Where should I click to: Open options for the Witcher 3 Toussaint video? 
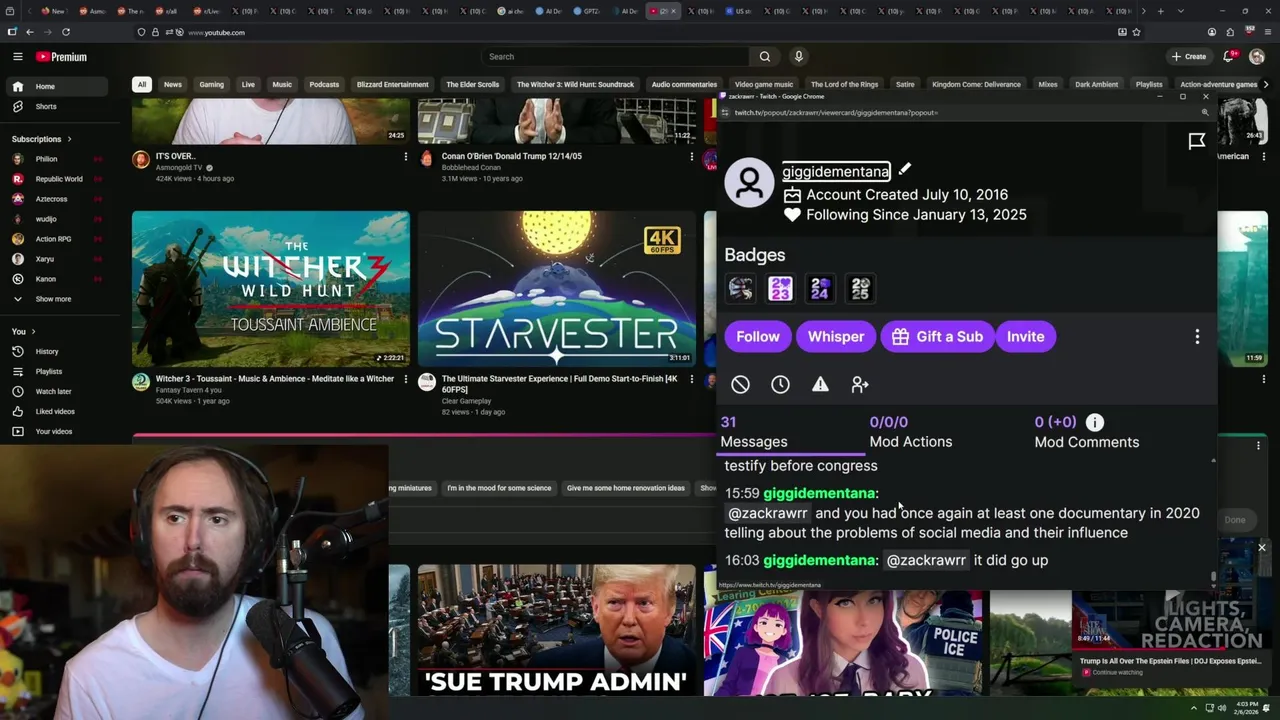(405, 379)
